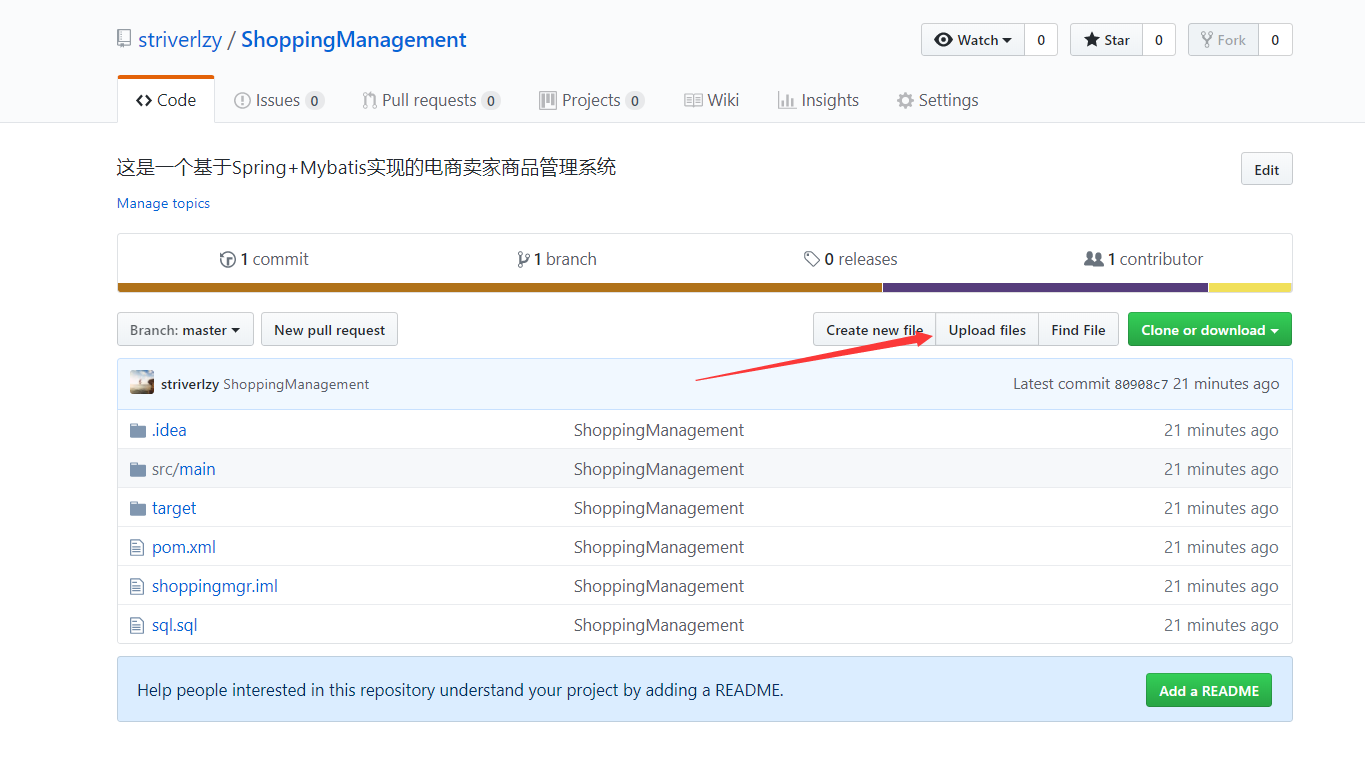This screenshot has width=1365, height=762.
Task: Click '21 minutes ago' in the target row
Action: point(1221,508)
